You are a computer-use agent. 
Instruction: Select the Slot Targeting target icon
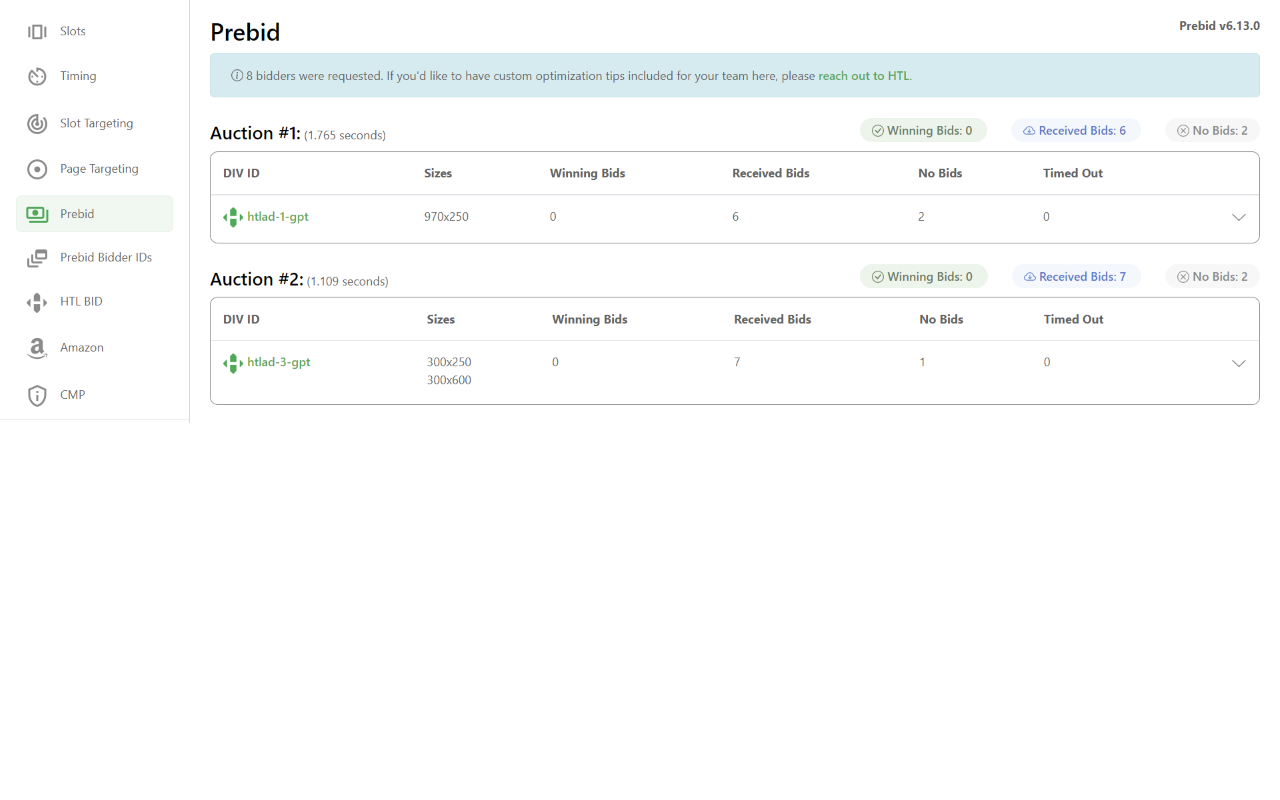coord(37,124)
